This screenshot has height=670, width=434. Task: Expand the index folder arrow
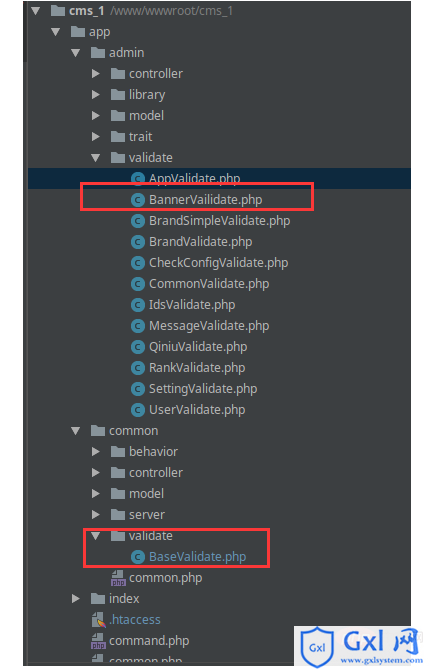pyautogui.click(x=76, y=599)
